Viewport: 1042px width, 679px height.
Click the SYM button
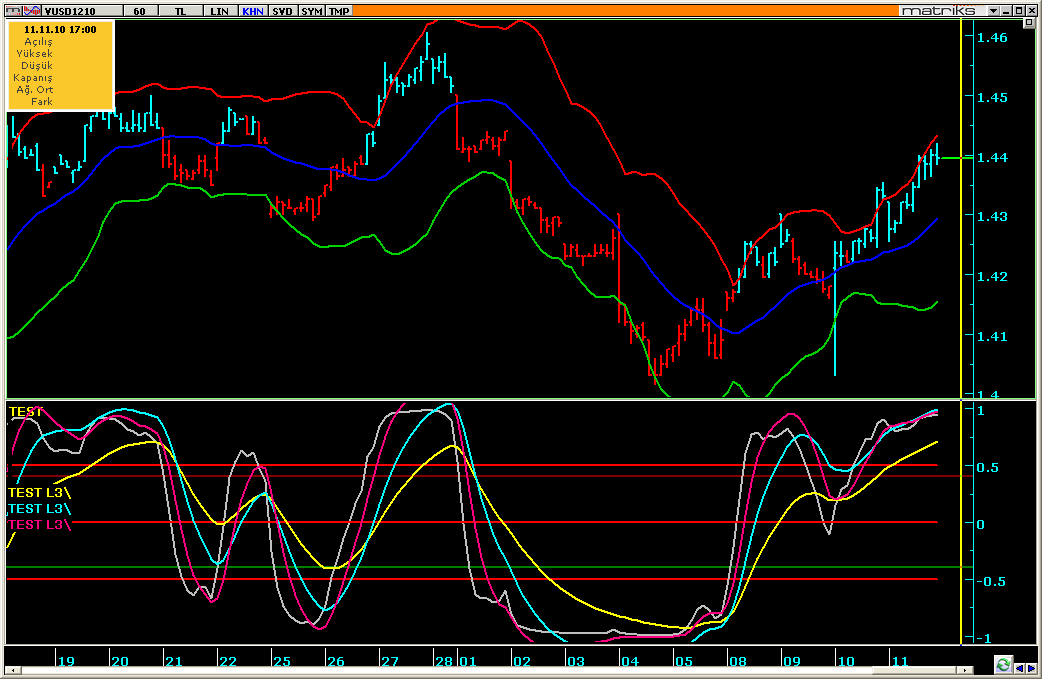(x=311, y=10)
